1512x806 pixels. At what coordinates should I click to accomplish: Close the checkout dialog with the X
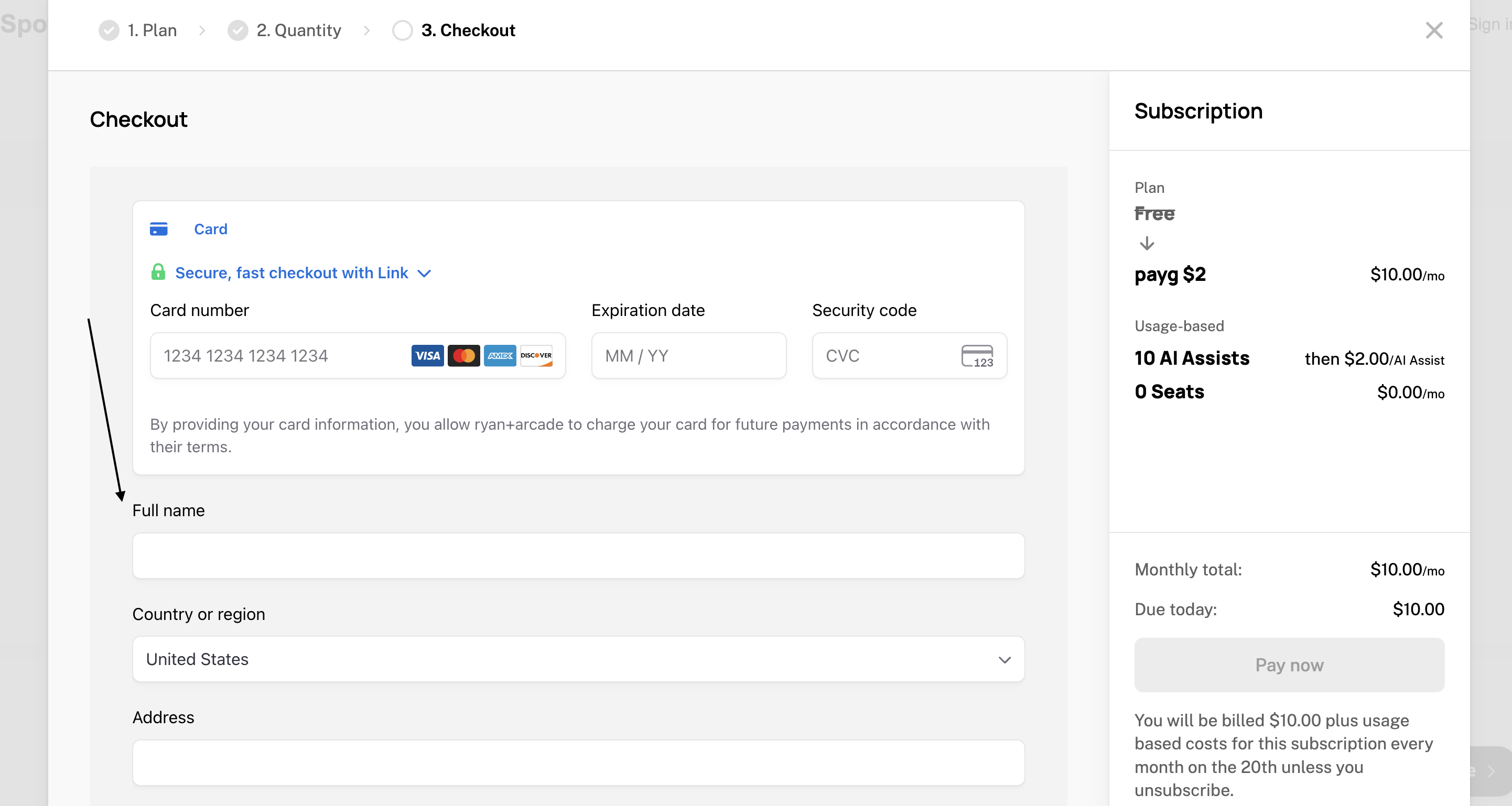tap(1434, 30)
